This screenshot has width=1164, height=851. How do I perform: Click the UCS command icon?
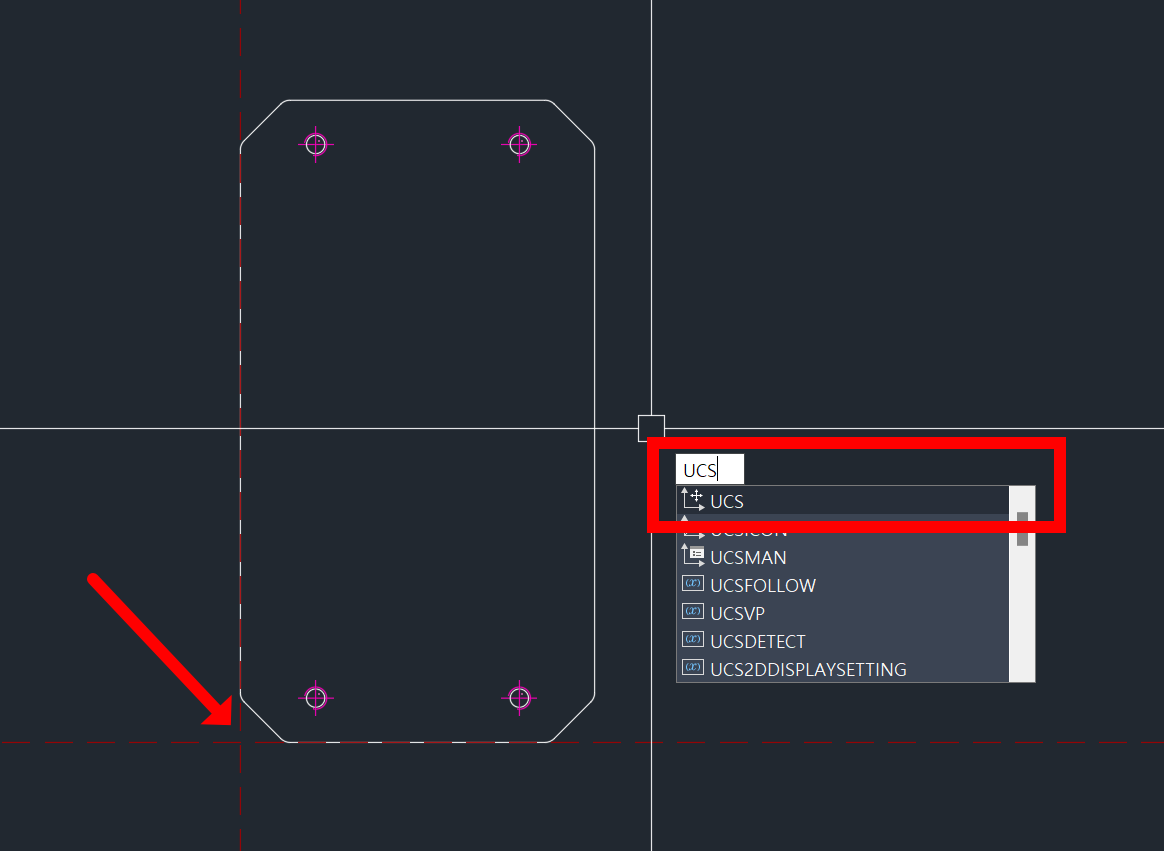[693, 500]
